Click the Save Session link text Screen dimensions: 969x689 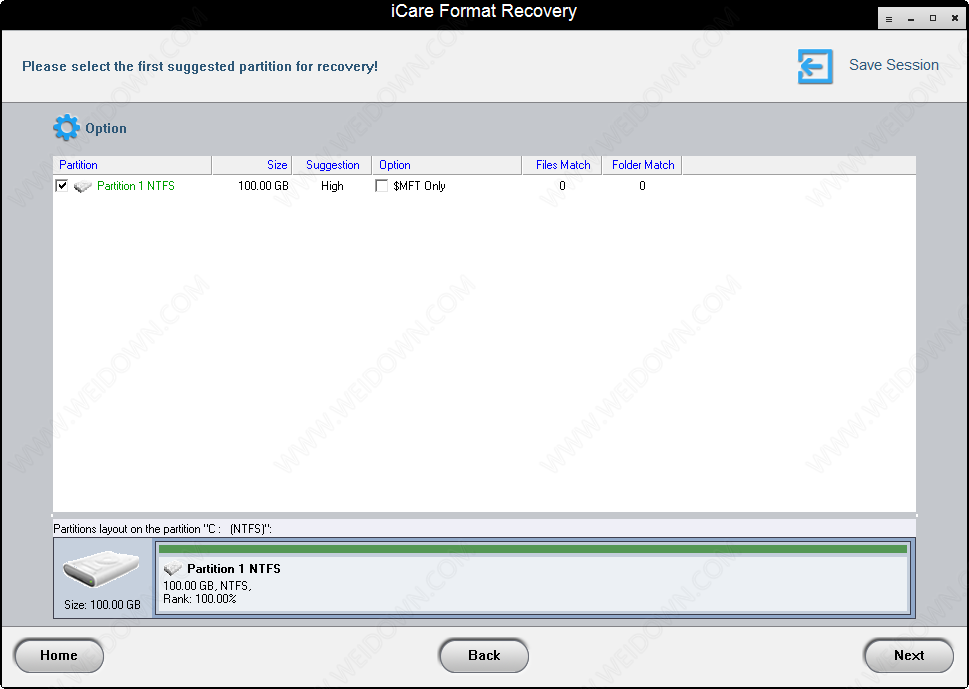894,65
